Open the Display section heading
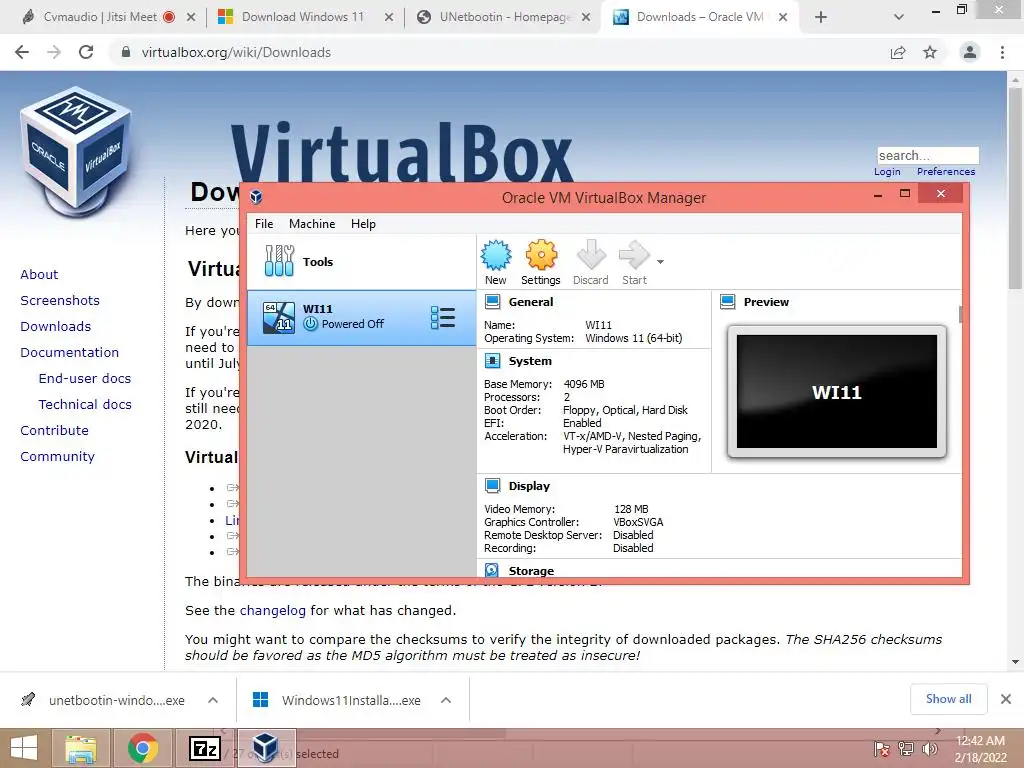Image resolution: width=1024 pixels, height=768 pixels. [x=529, y=486]
